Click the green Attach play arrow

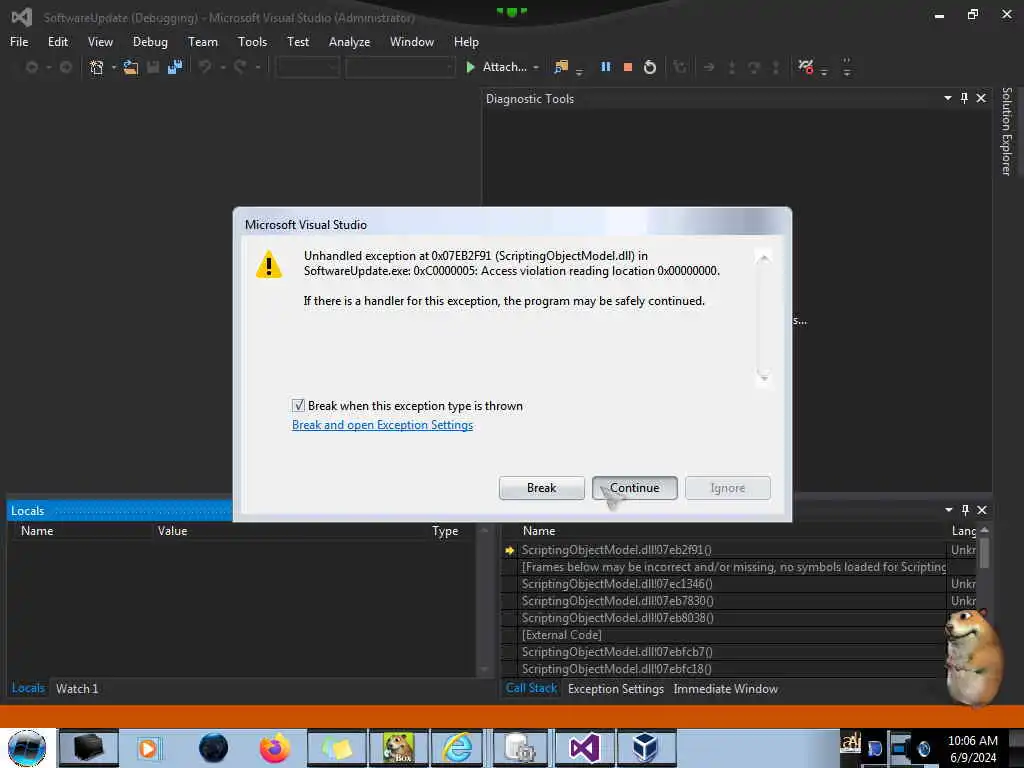point(470,67)
